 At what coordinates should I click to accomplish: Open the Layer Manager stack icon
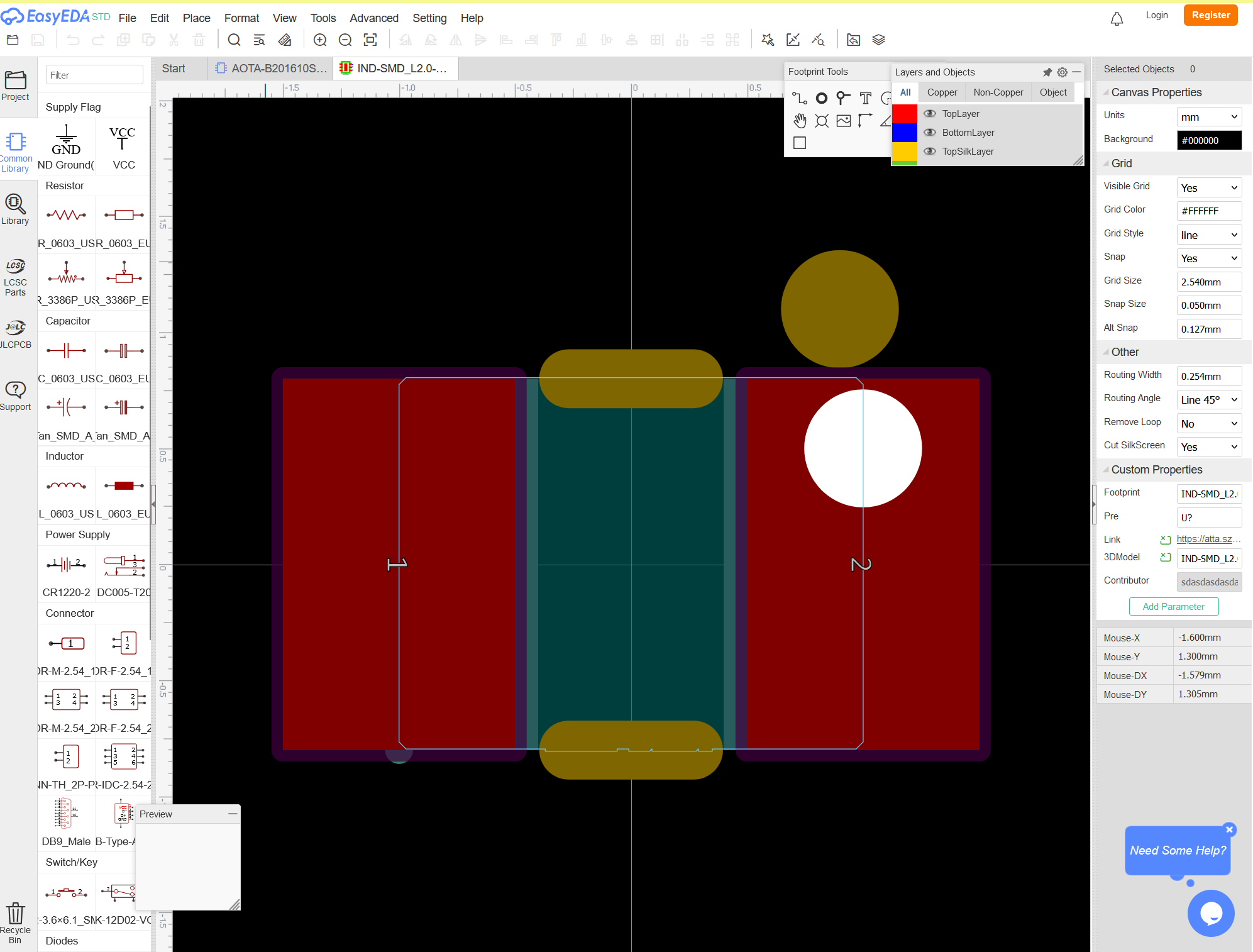878,40
